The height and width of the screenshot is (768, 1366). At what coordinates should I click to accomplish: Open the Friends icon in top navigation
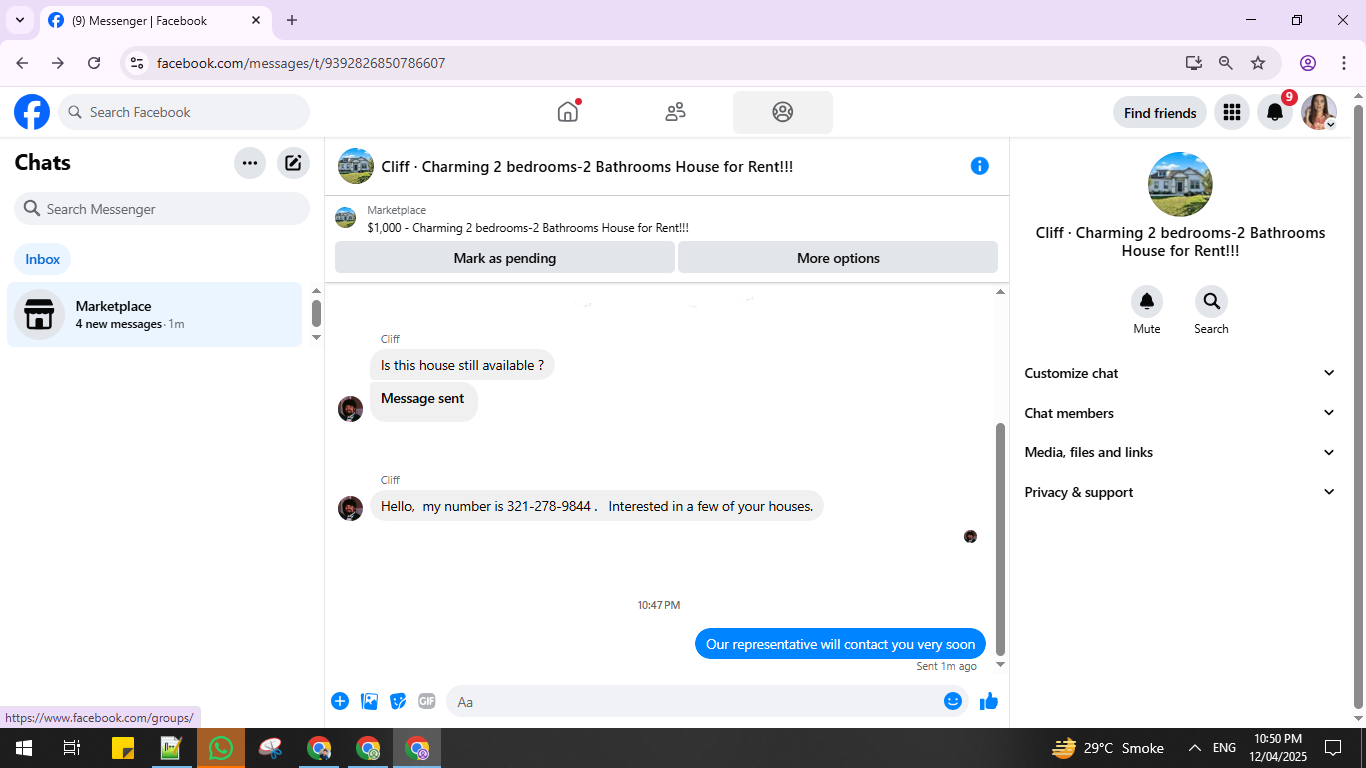(x=675, y=112)
